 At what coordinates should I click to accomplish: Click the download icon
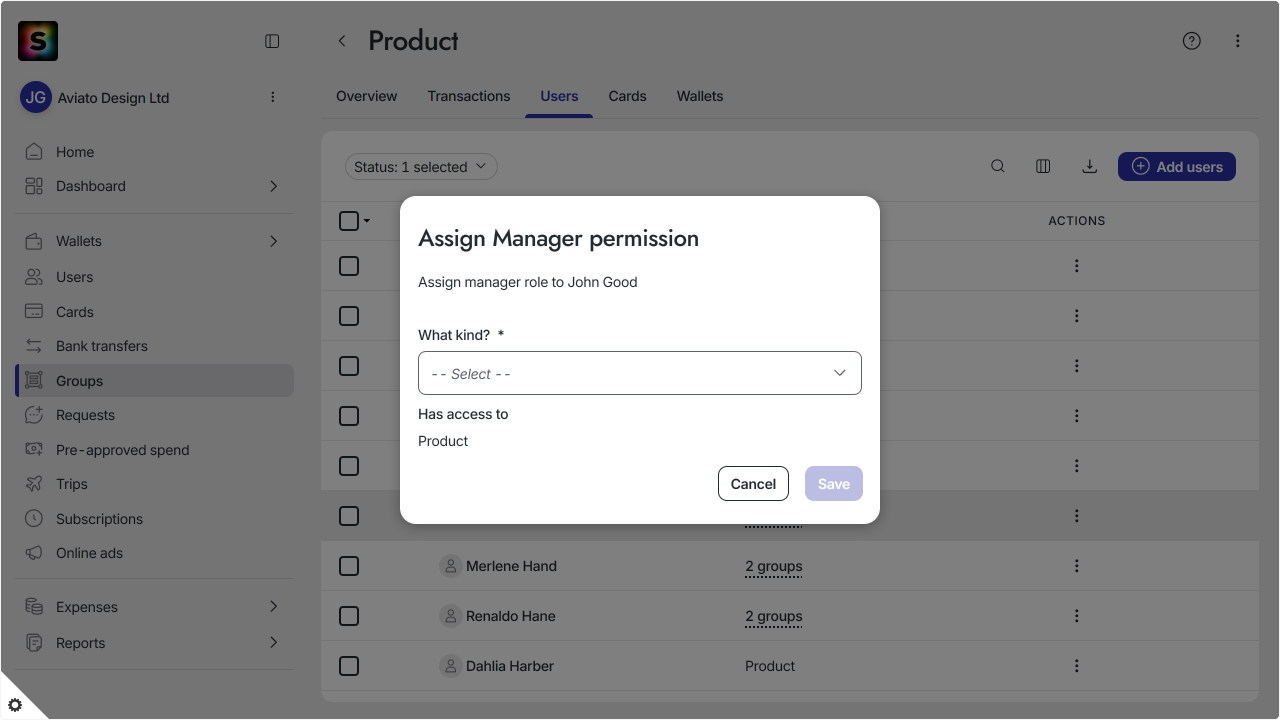(x=1090, y=166)
